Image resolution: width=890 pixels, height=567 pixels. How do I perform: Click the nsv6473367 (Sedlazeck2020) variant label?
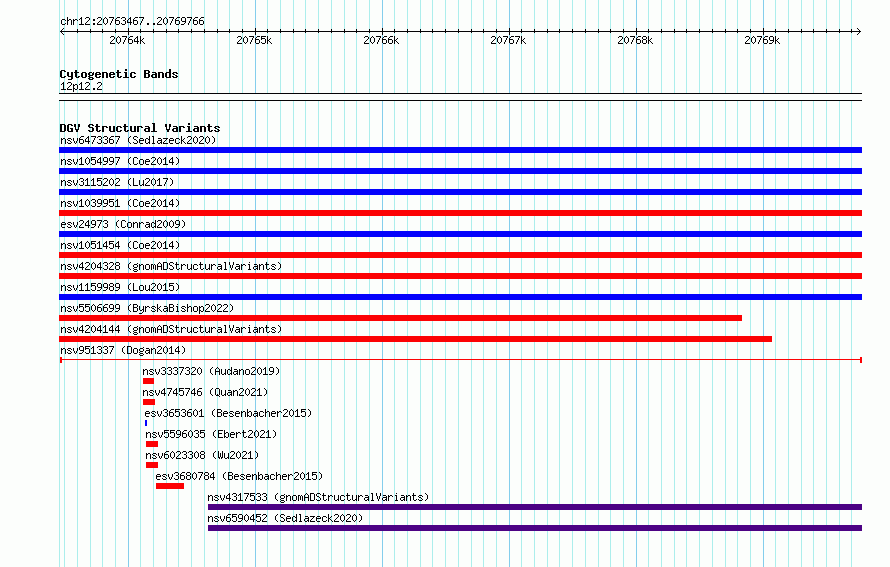pos(138,140)
